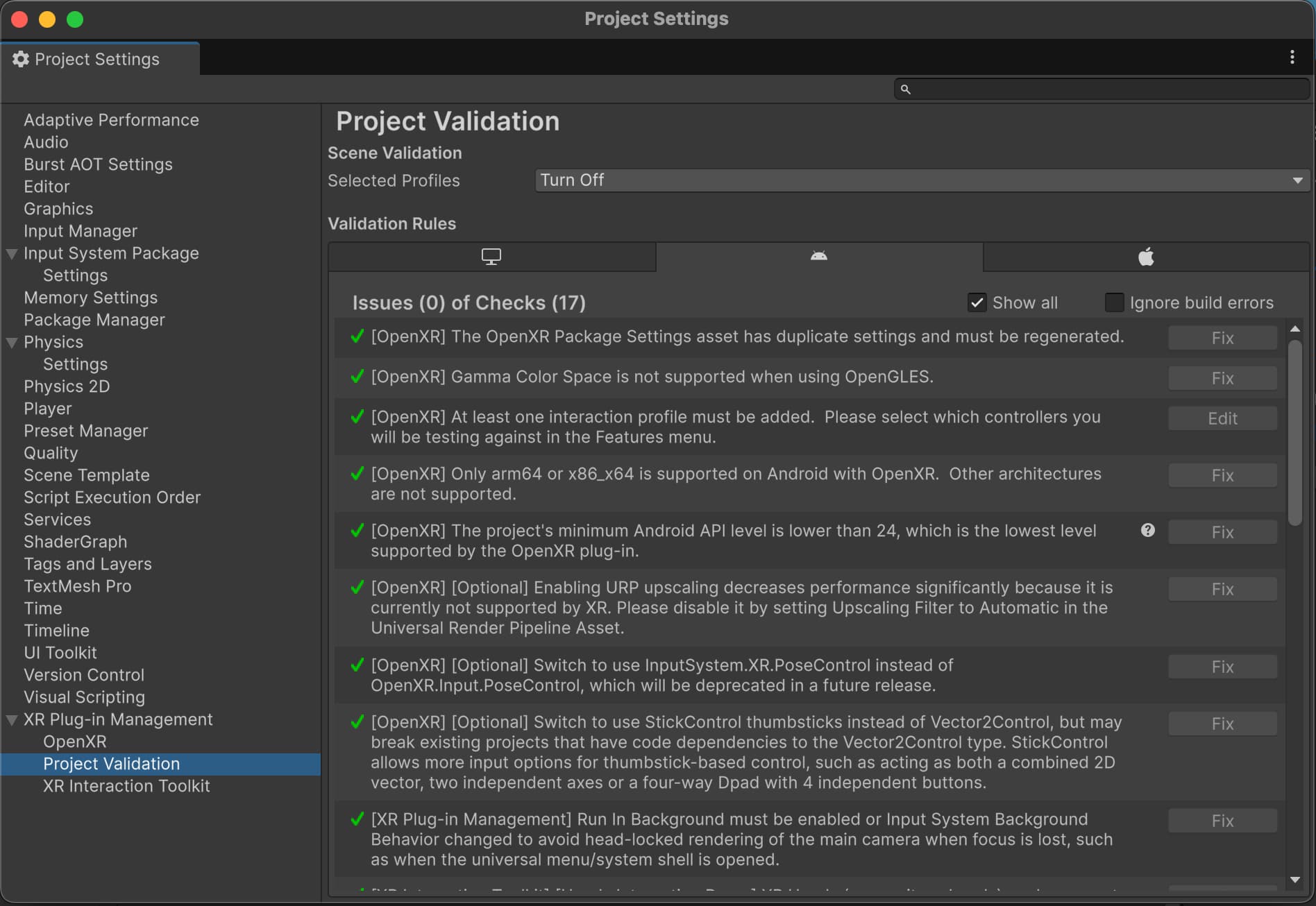Click Edit for the interaction profile rule

[1222, 418]
